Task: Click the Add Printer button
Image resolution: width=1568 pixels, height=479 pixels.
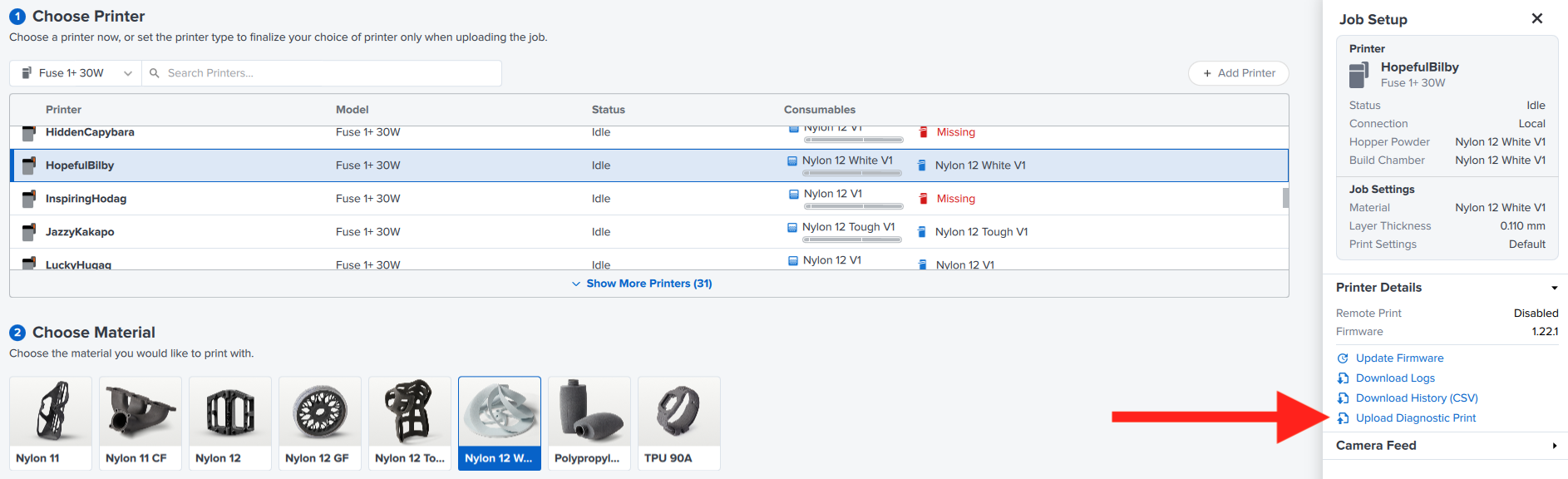Action: point(1239,73)
